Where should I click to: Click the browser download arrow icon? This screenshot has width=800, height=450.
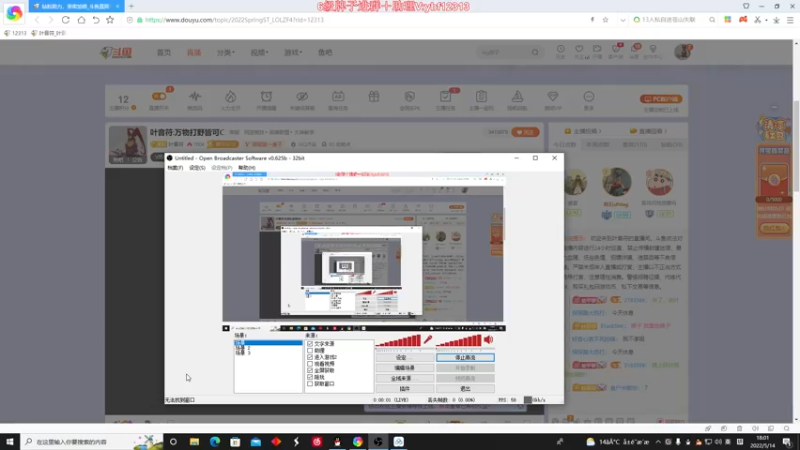(776, 20)
